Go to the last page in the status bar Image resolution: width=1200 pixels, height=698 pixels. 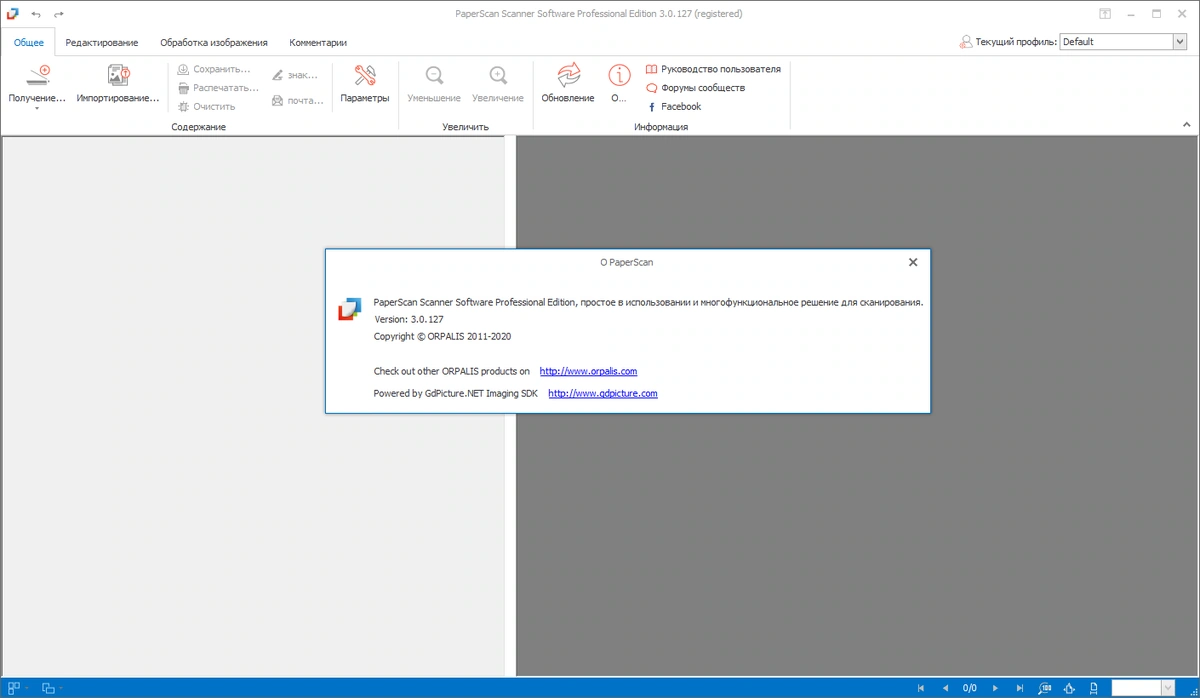click(1019, 688)
